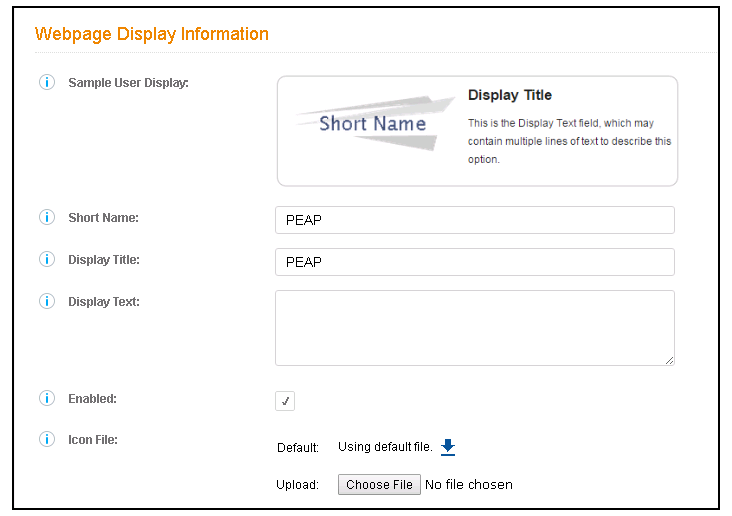Click the Choose File upload button
732x516 pixels.
coord(379,485)
